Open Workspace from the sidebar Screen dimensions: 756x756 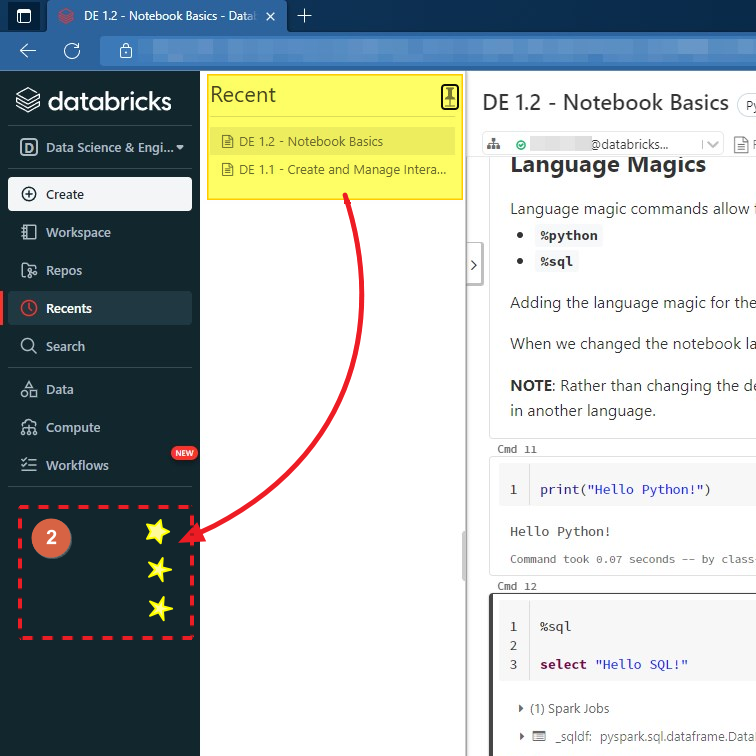coord(78,232)
